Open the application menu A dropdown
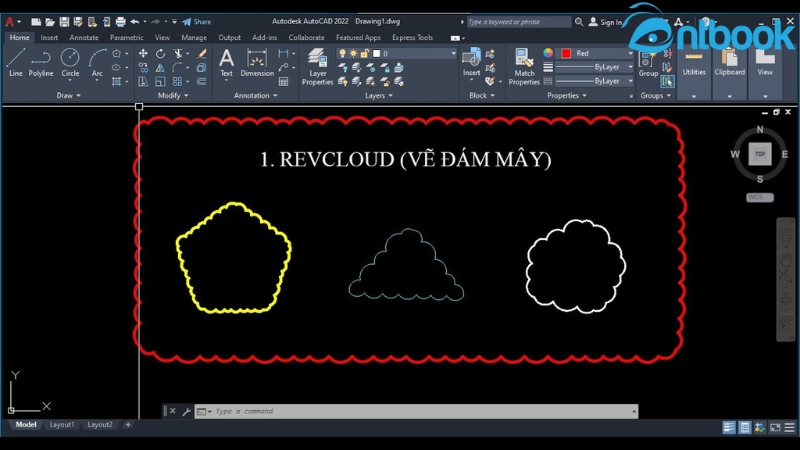Screen dimensions: 800x450 pos(12,21)
